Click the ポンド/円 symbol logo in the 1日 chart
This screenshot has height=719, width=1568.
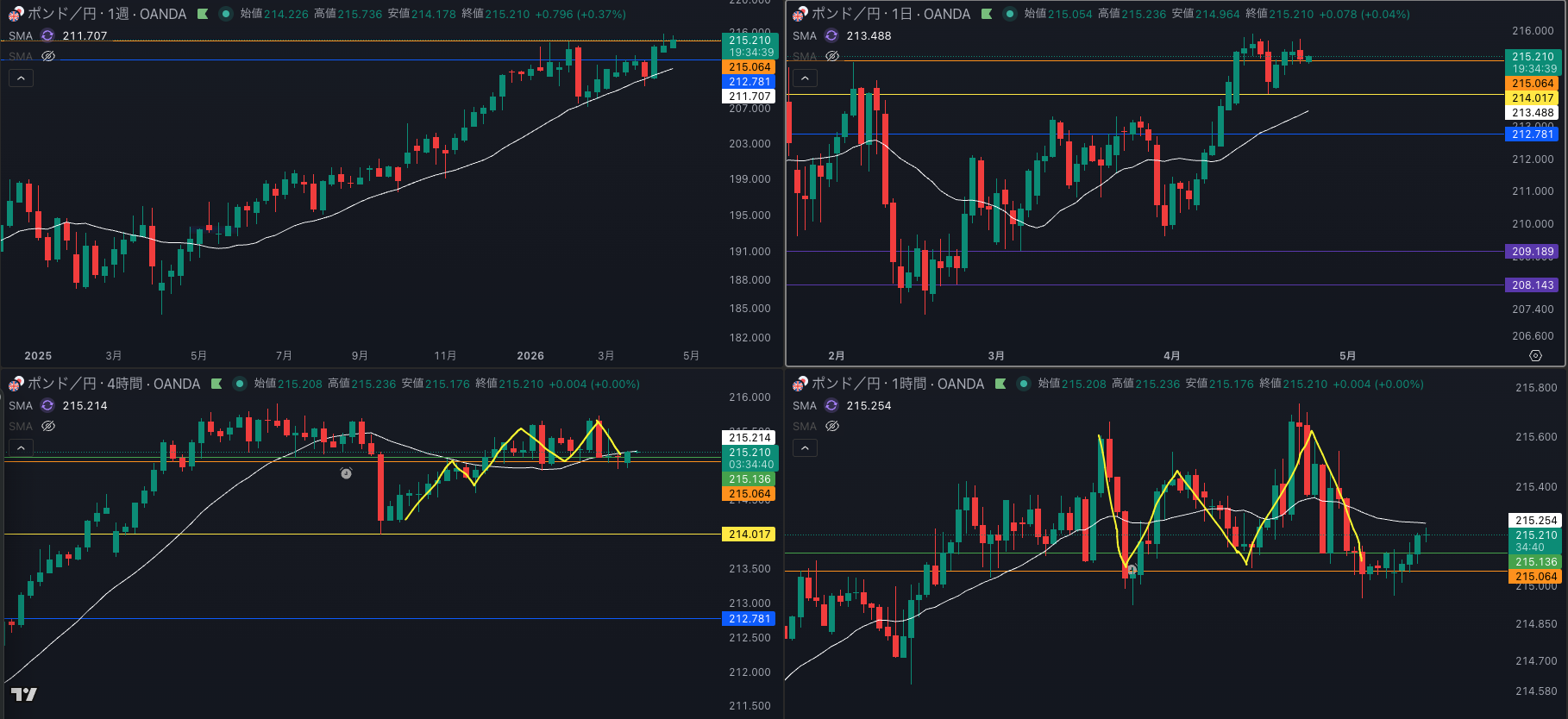(x=800, y=14)
